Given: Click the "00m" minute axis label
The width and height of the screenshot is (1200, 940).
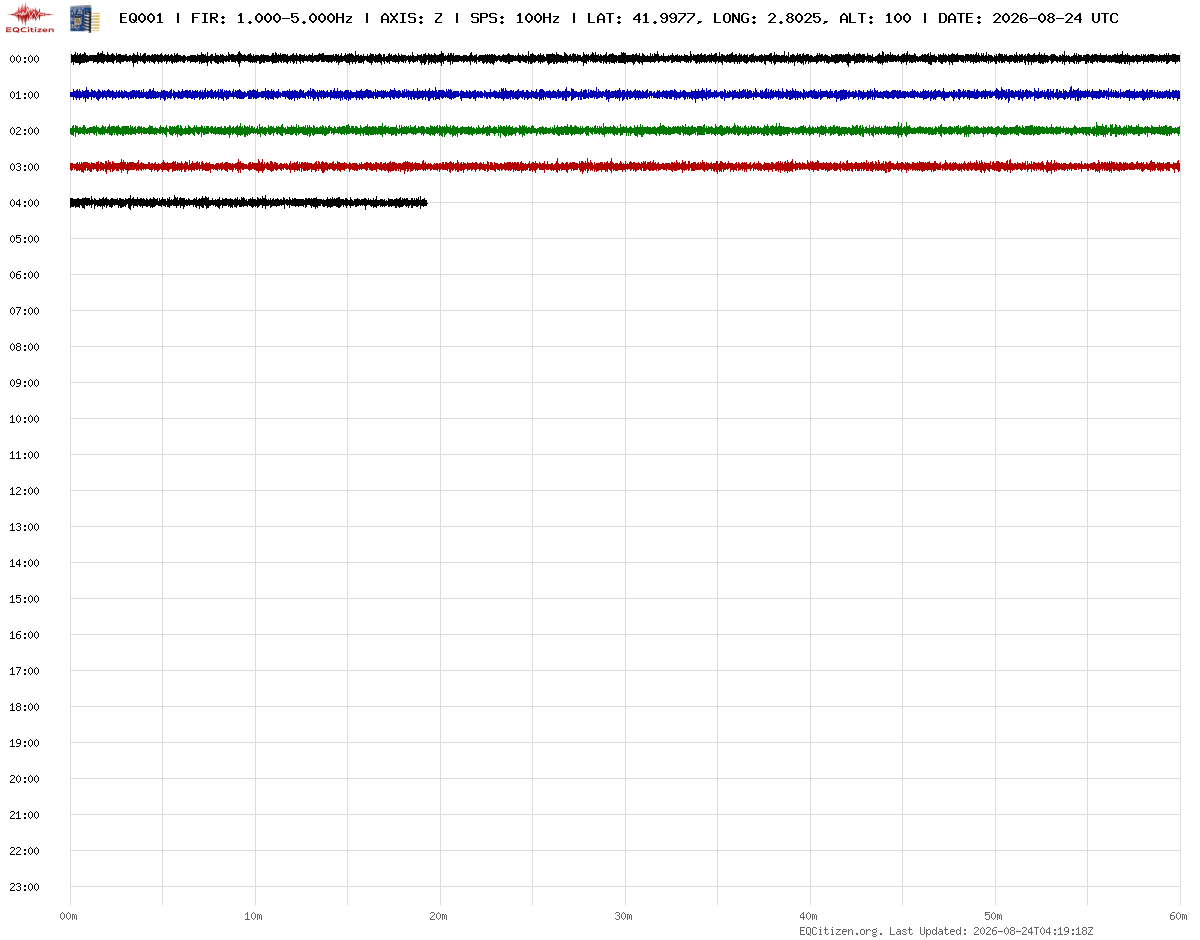Looking at the screenshot, I should [x=69, y=916].
